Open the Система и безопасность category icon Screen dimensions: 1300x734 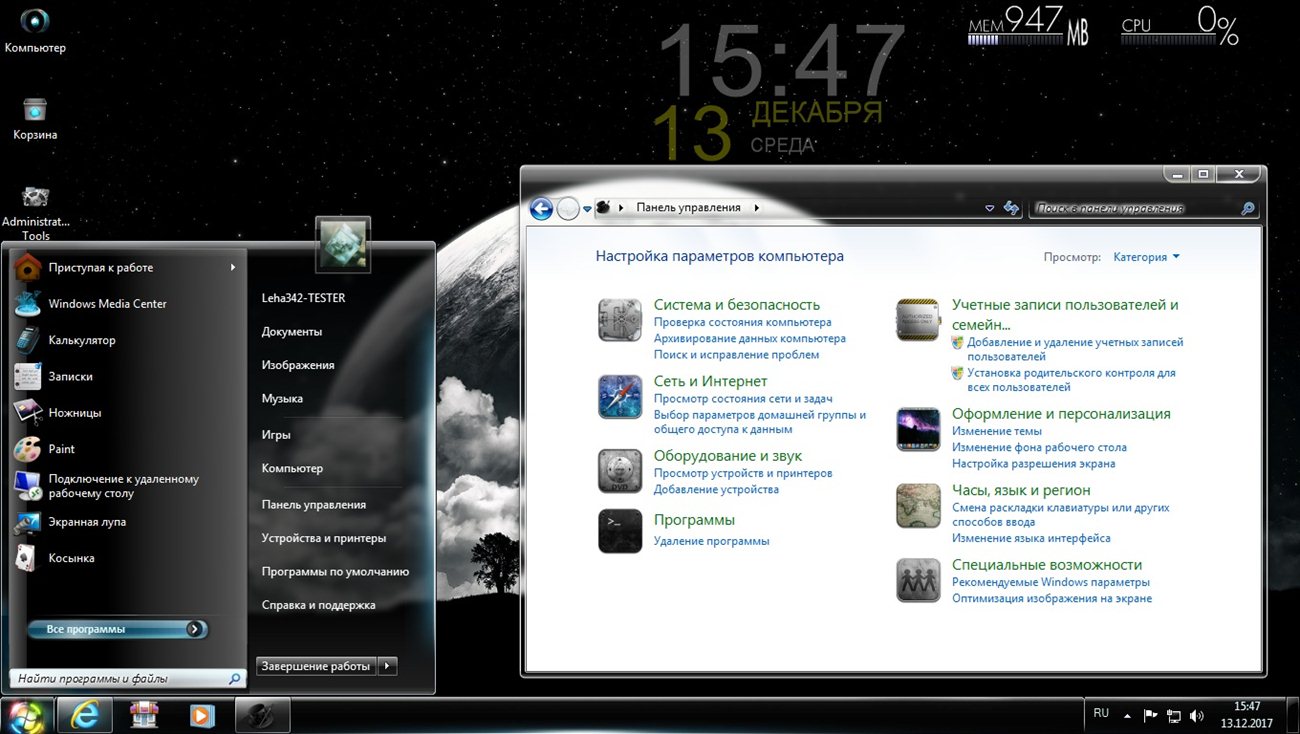click(619, 320)
